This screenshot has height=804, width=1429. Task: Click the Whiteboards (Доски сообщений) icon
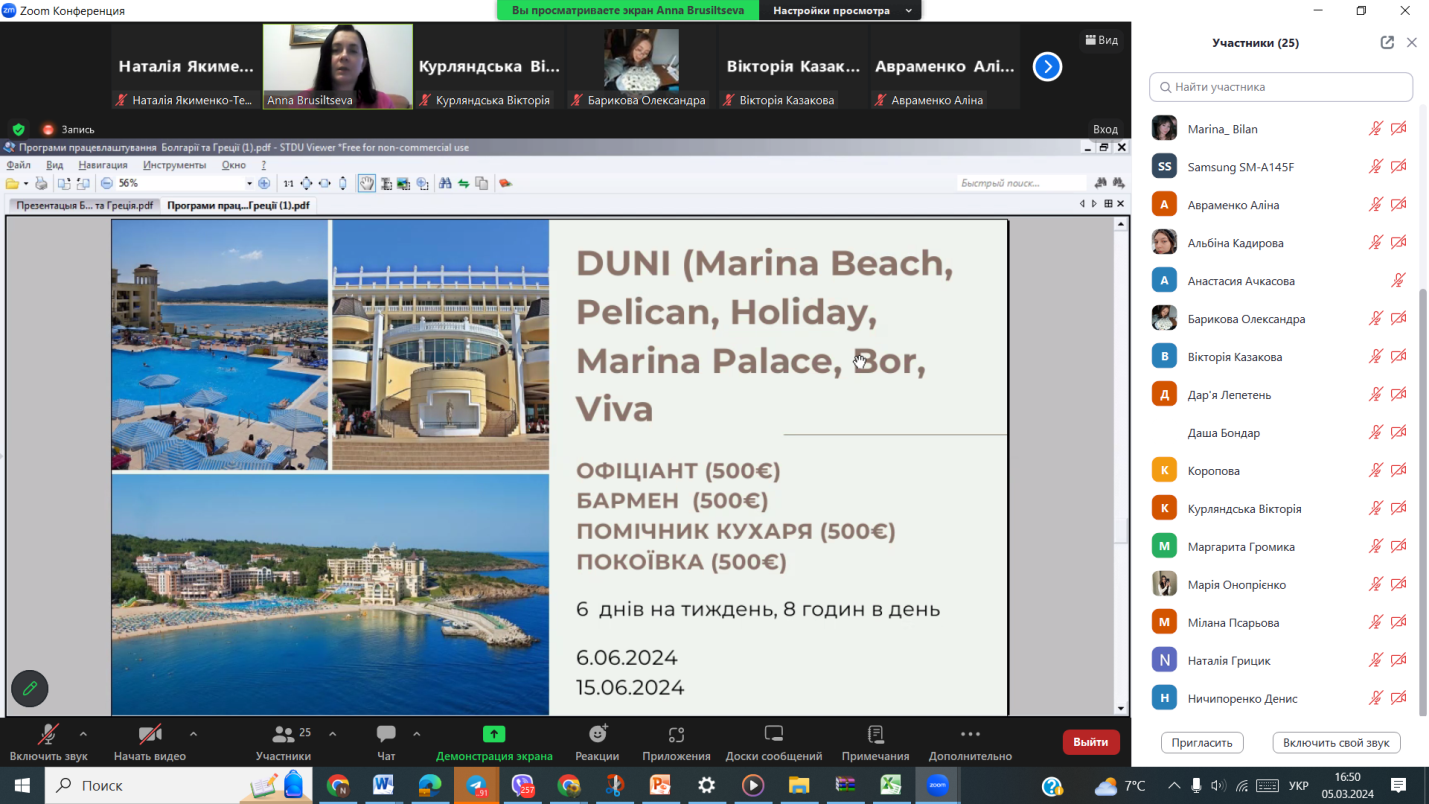click(x=773, y=735)
